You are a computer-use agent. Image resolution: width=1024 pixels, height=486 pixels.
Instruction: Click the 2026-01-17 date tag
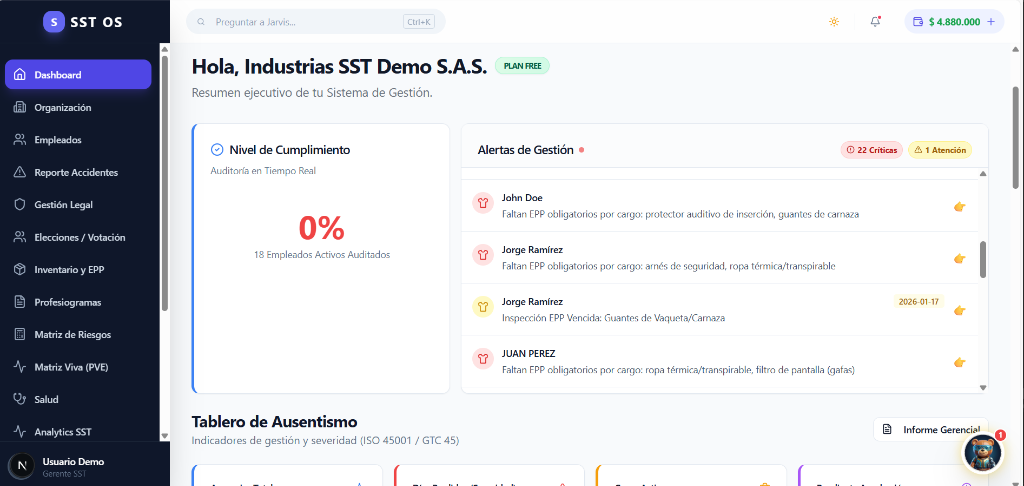coord(918,302)
